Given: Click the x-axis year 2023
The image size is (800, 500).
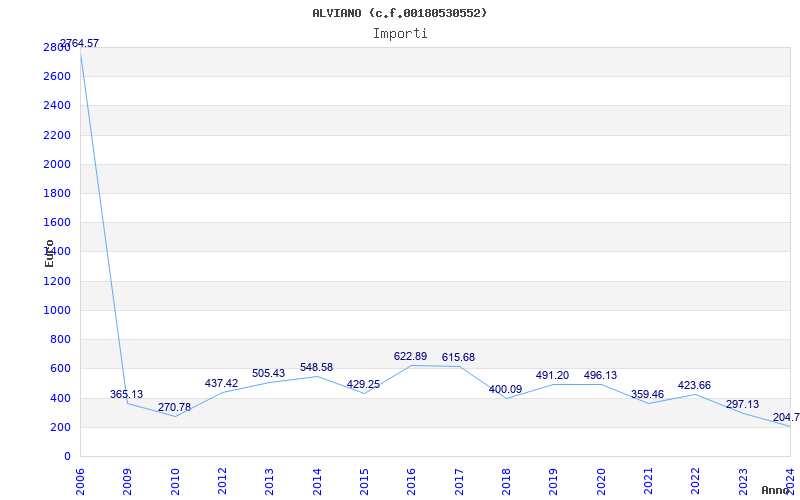Looking at the screenshot, I should pyautogui.click(x=742, y=481).
